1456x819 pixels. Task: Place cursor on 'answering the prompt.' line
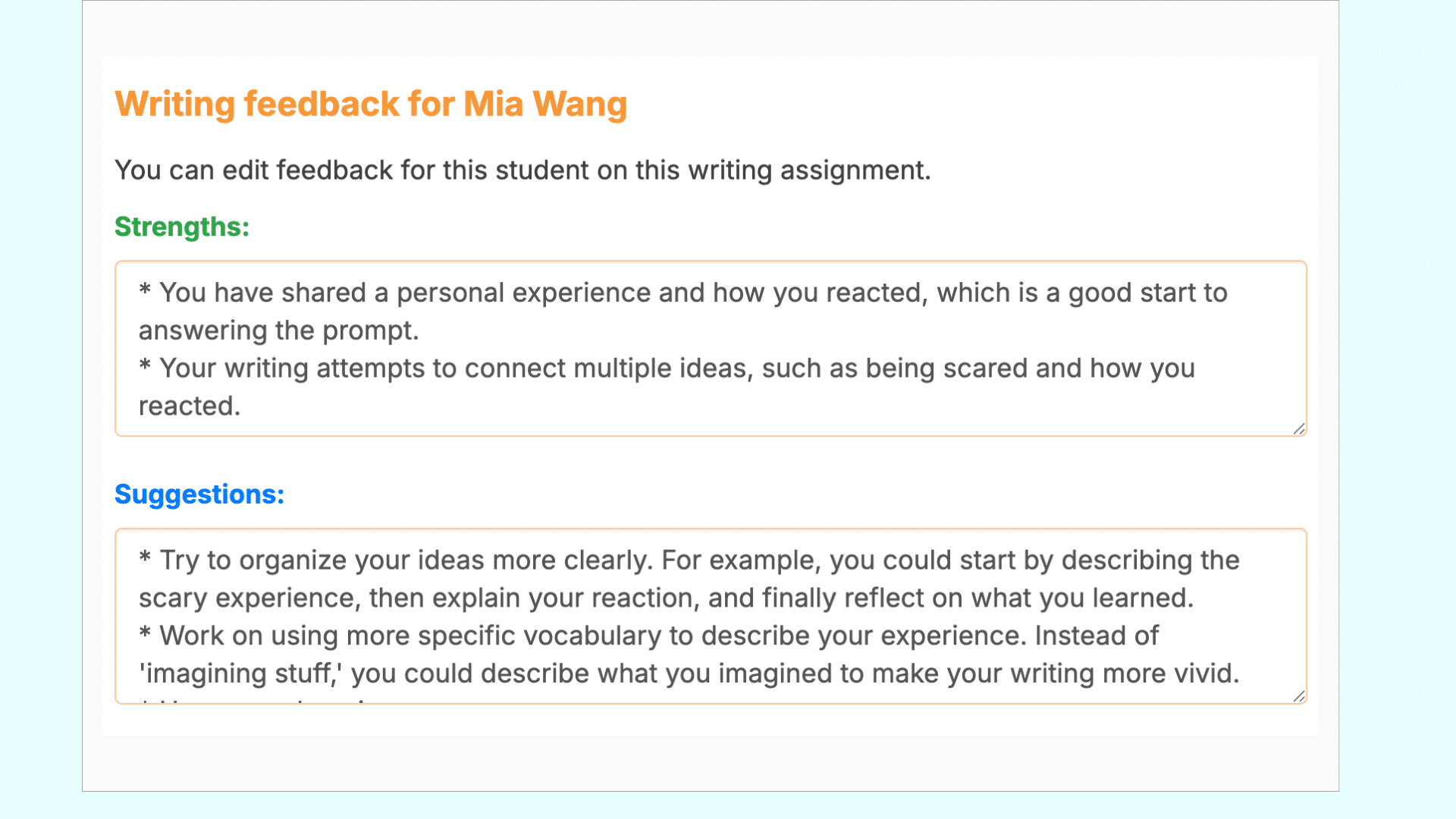pos(278,331)
